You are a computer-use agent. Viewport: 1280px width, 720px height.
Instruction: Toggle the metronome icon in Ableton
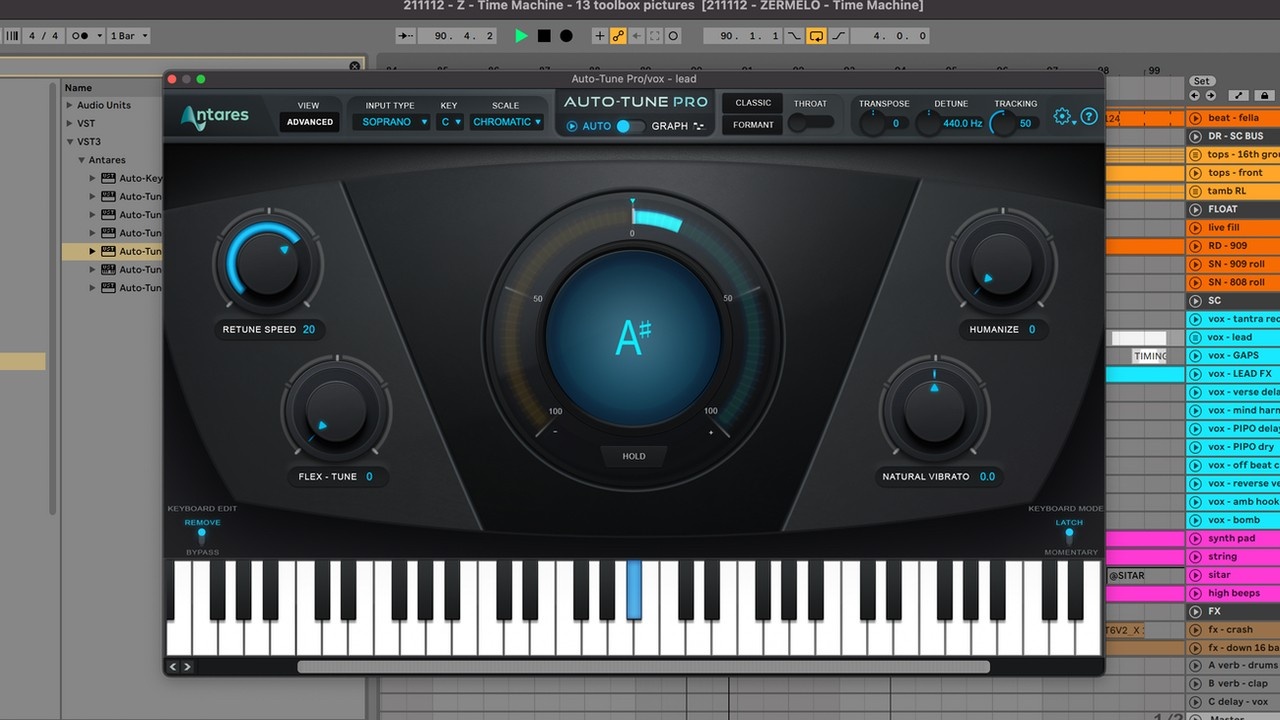79,36
